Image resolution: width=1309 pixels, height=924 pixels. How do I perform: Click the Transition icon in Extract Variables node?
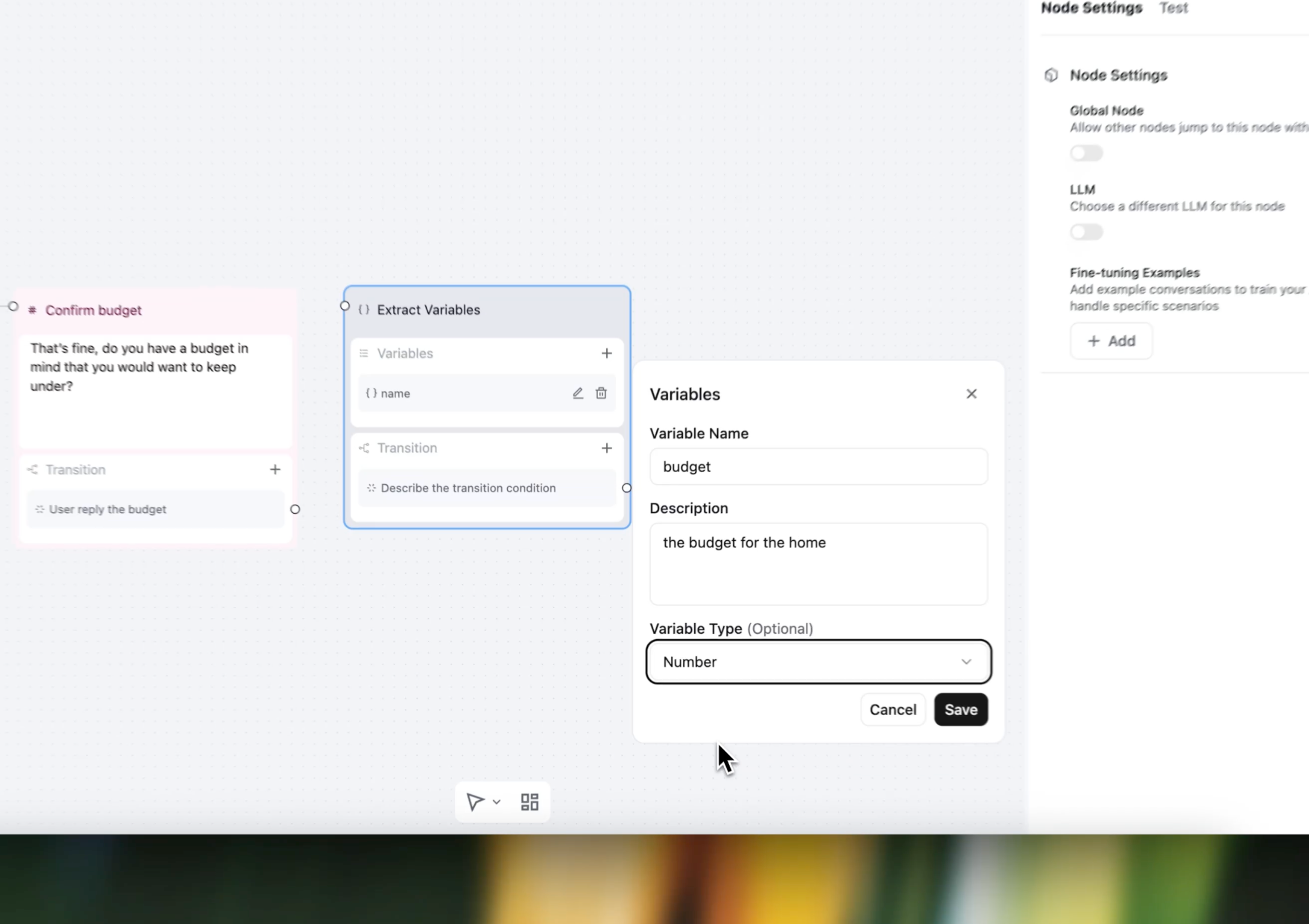[x=364, y=448]
